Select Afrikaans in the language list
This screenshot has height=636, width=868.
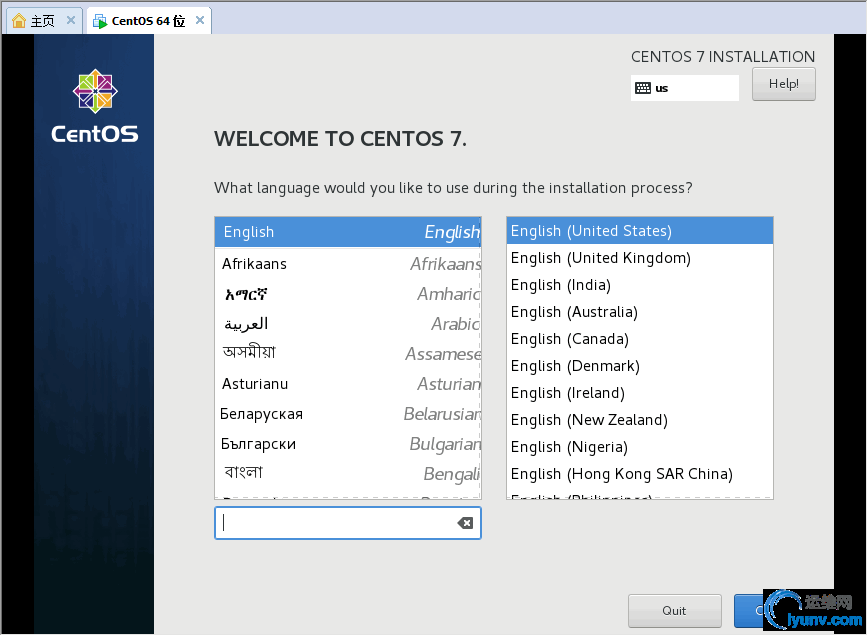pyautogui.click(x=348, y=264)
